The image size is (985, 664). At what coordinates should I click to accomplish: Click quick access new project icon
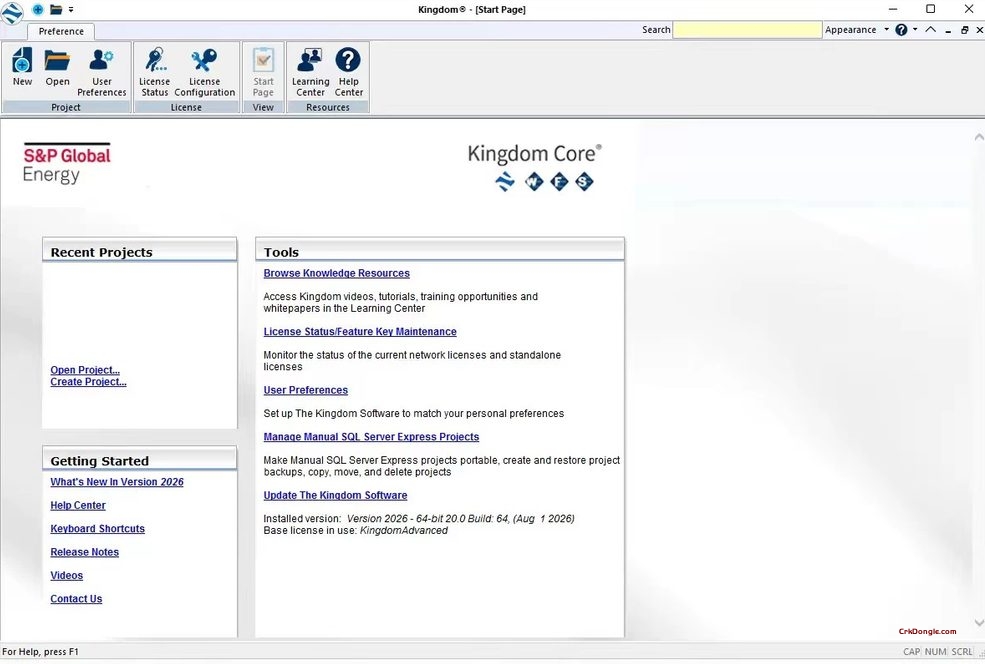tap(38, 9)
